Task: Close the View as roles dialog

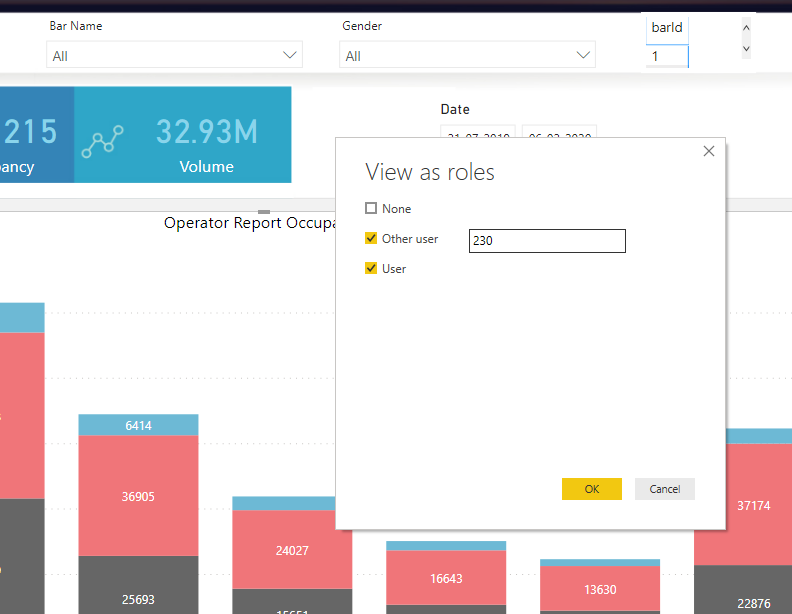Action: click(x=709, y=151)
